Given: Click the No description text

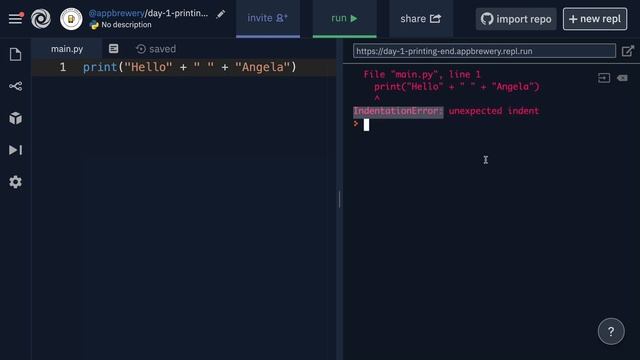Looking at the screenshot, I should pyautogui.click(x=126, y=25).
